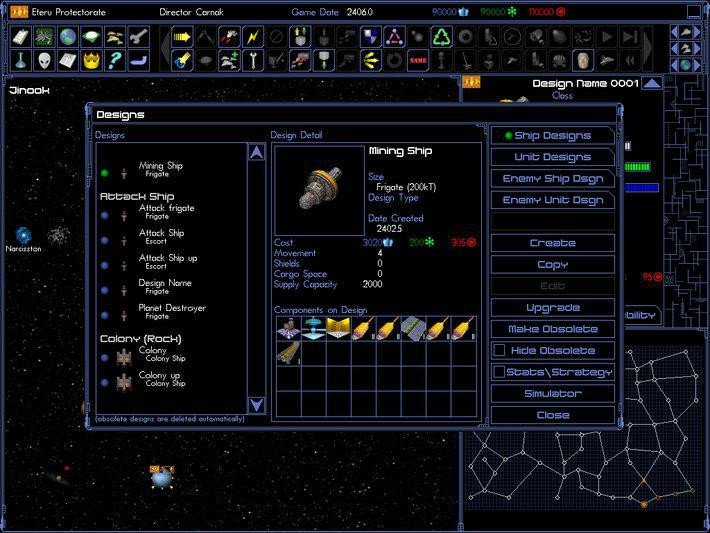This screenshot has width=710, height=533.
Task: Switch to the Unit Designs tab
Action: (552, 157)
